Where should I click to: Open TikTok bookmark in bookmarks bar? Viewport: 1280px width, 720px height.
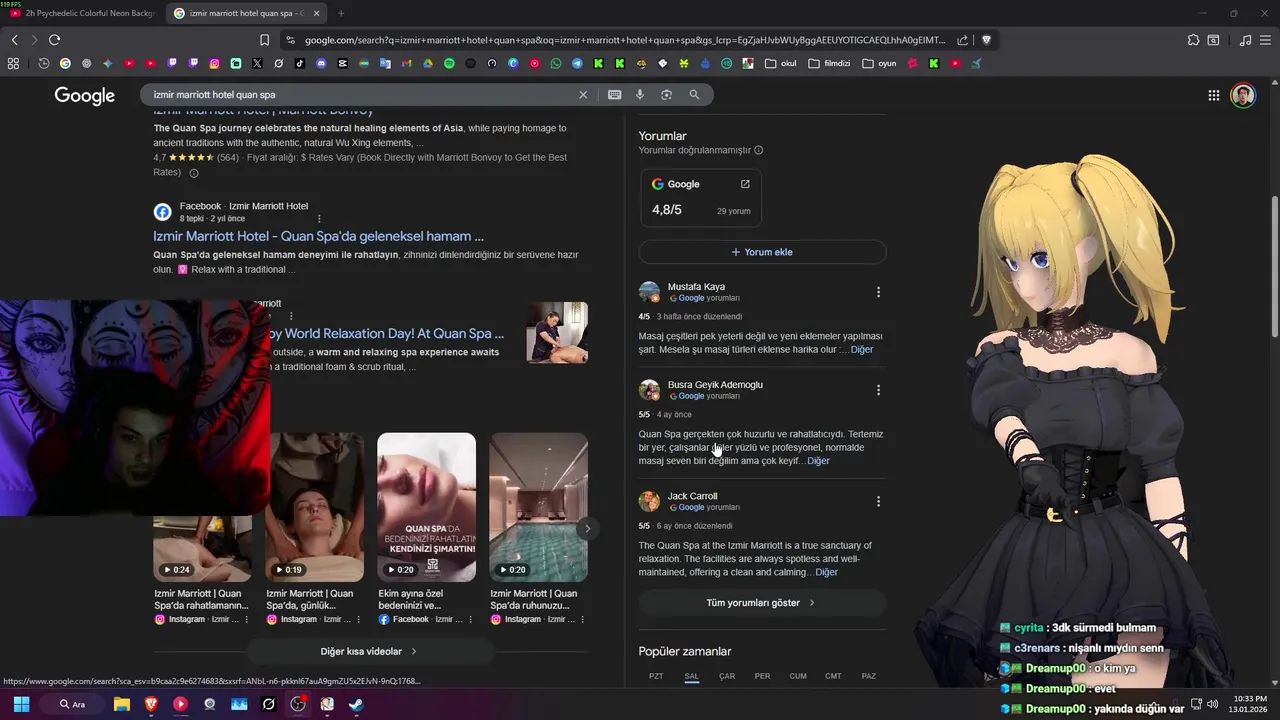pos(300,63)
